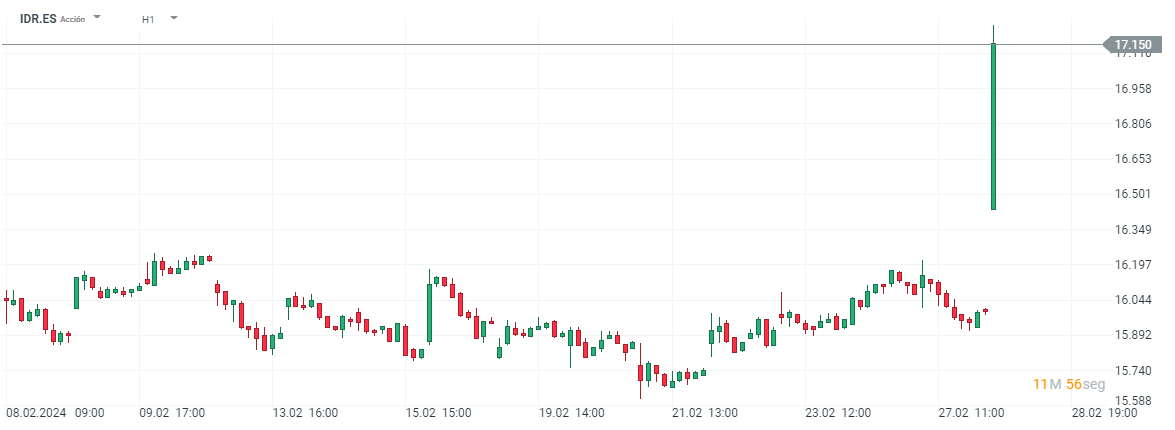This screenshot has height=430, width=1175.
Task: Open the IDR.ES symbol dropdown arrow
Action: (x=97, y=18)
